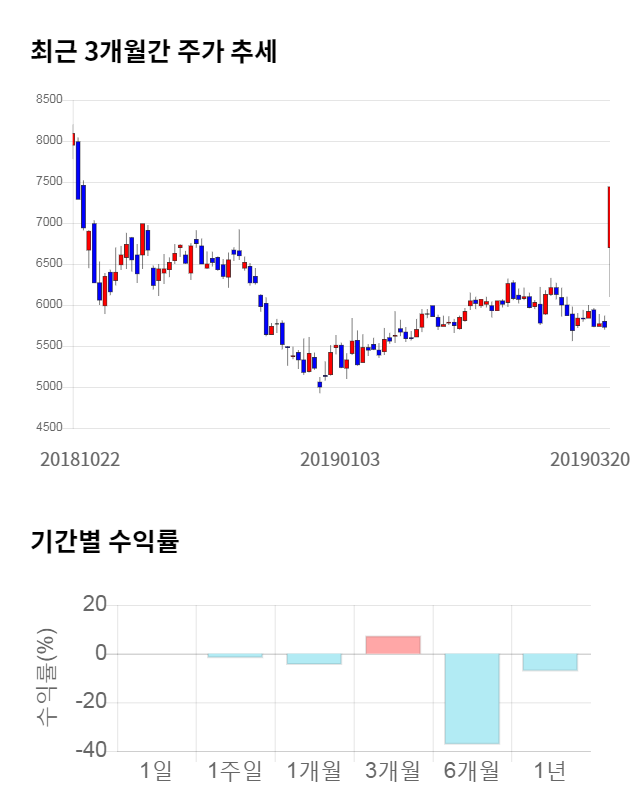Click the 최근 3개월간 주가 추세 heading
Screen dimensions: 640x810
coord(154,51)
